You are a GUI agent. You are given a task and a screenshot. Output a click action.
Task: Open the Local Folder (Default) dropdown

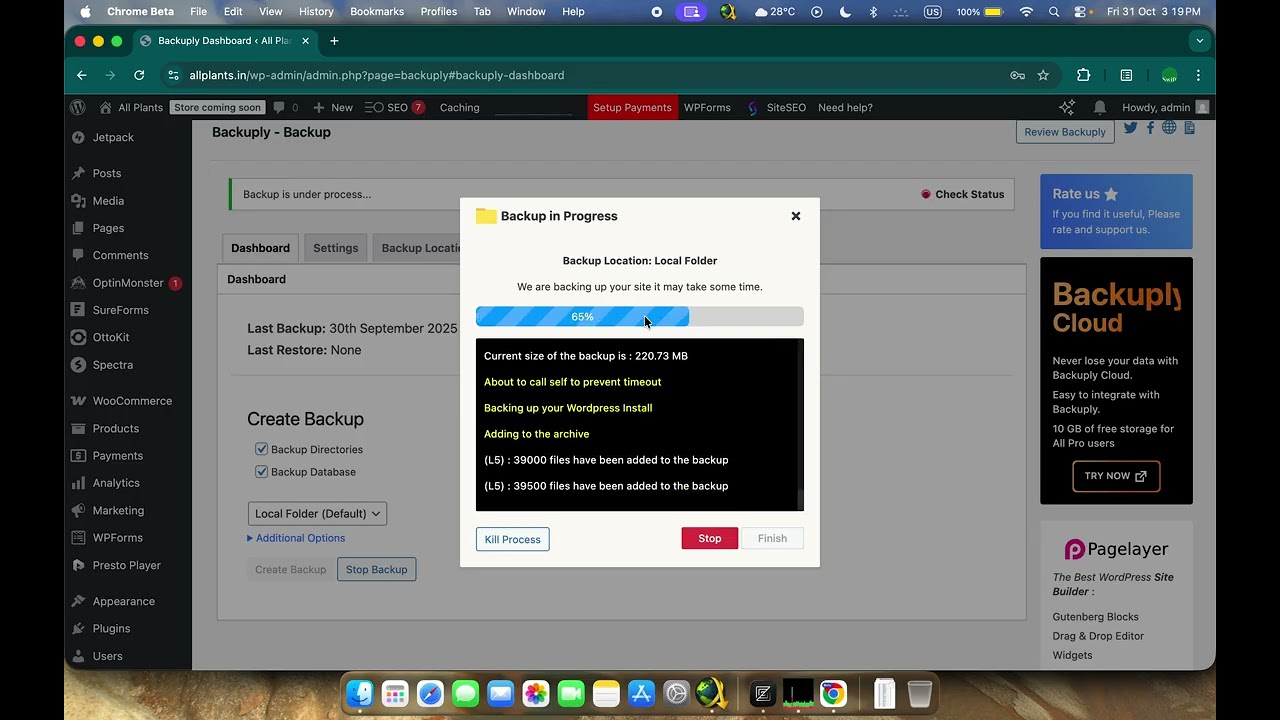tap(317, 513)
